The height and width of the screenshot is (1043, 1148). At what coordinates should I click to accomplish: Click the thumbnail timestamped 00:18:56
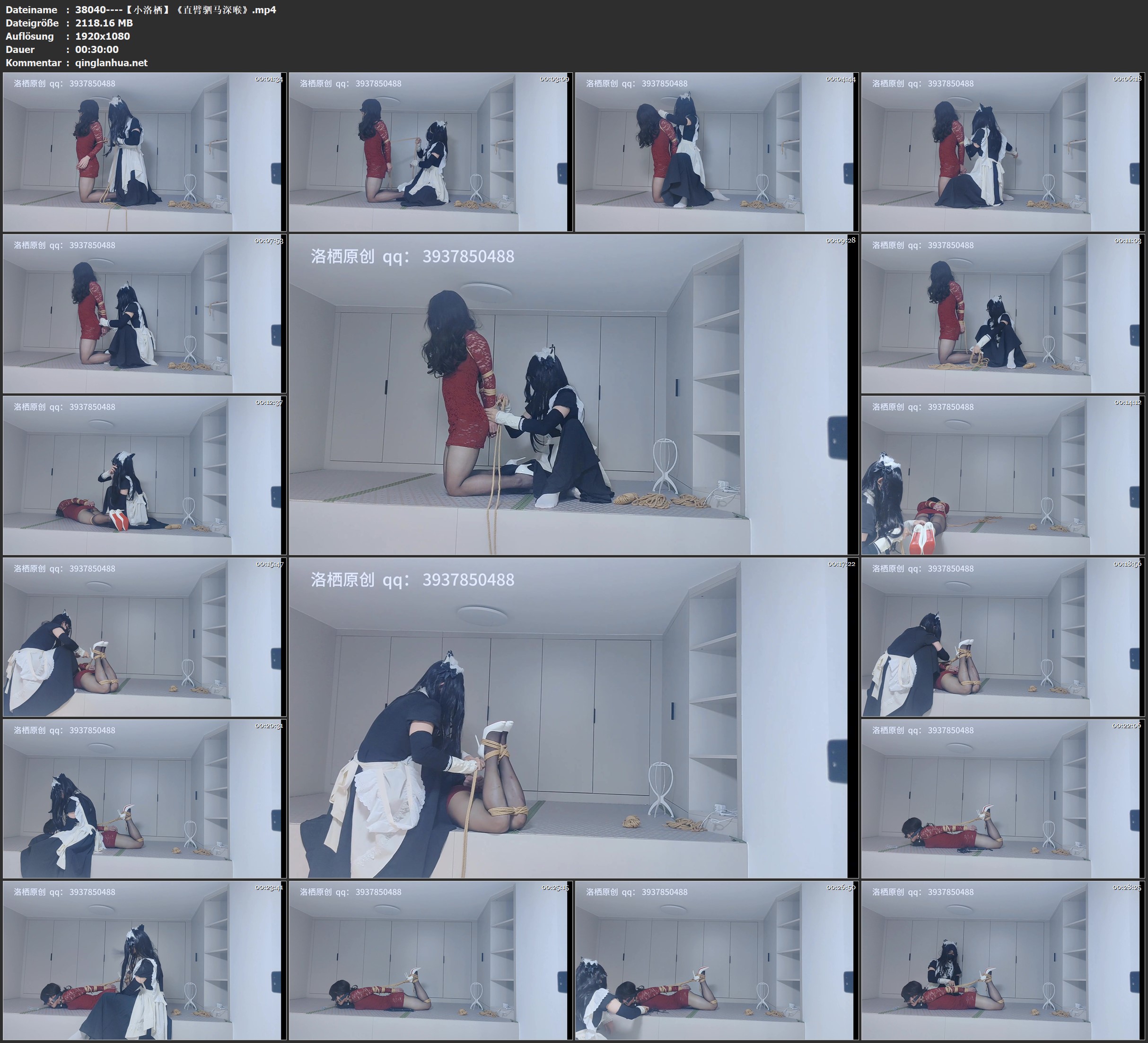click(1002, 637)
